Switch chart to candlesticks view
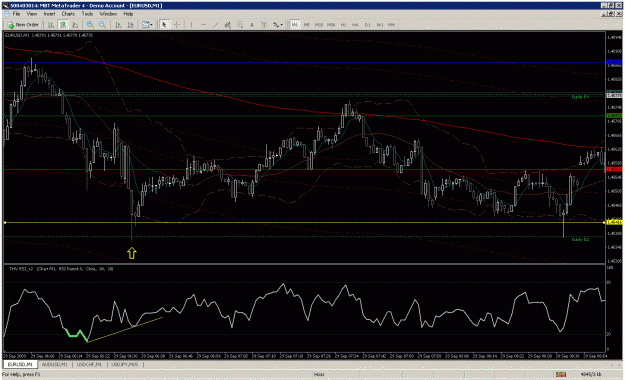 [63, 25]
